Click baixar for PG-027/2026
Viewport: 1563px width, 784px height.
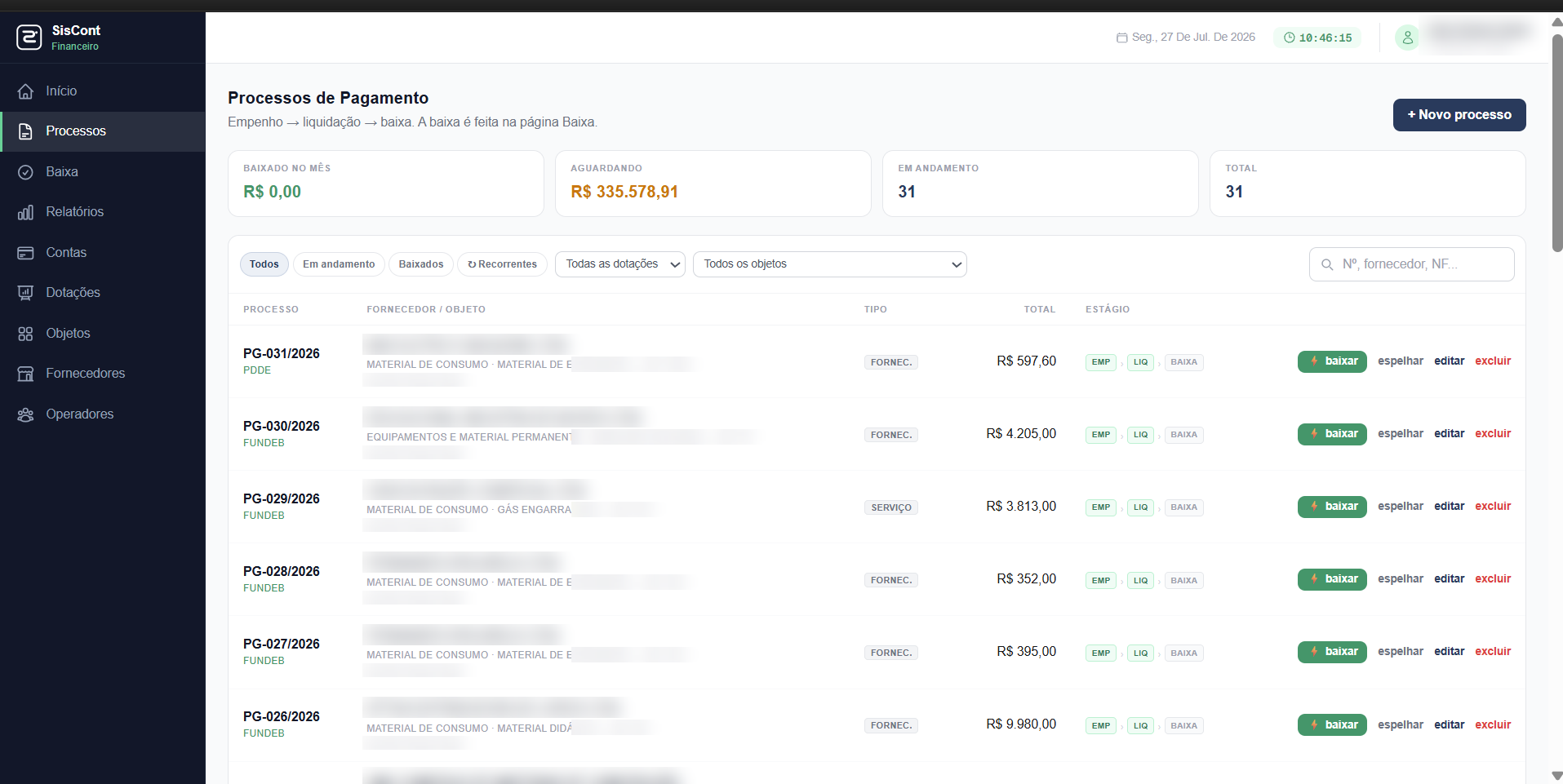[x=1332, y=652]
